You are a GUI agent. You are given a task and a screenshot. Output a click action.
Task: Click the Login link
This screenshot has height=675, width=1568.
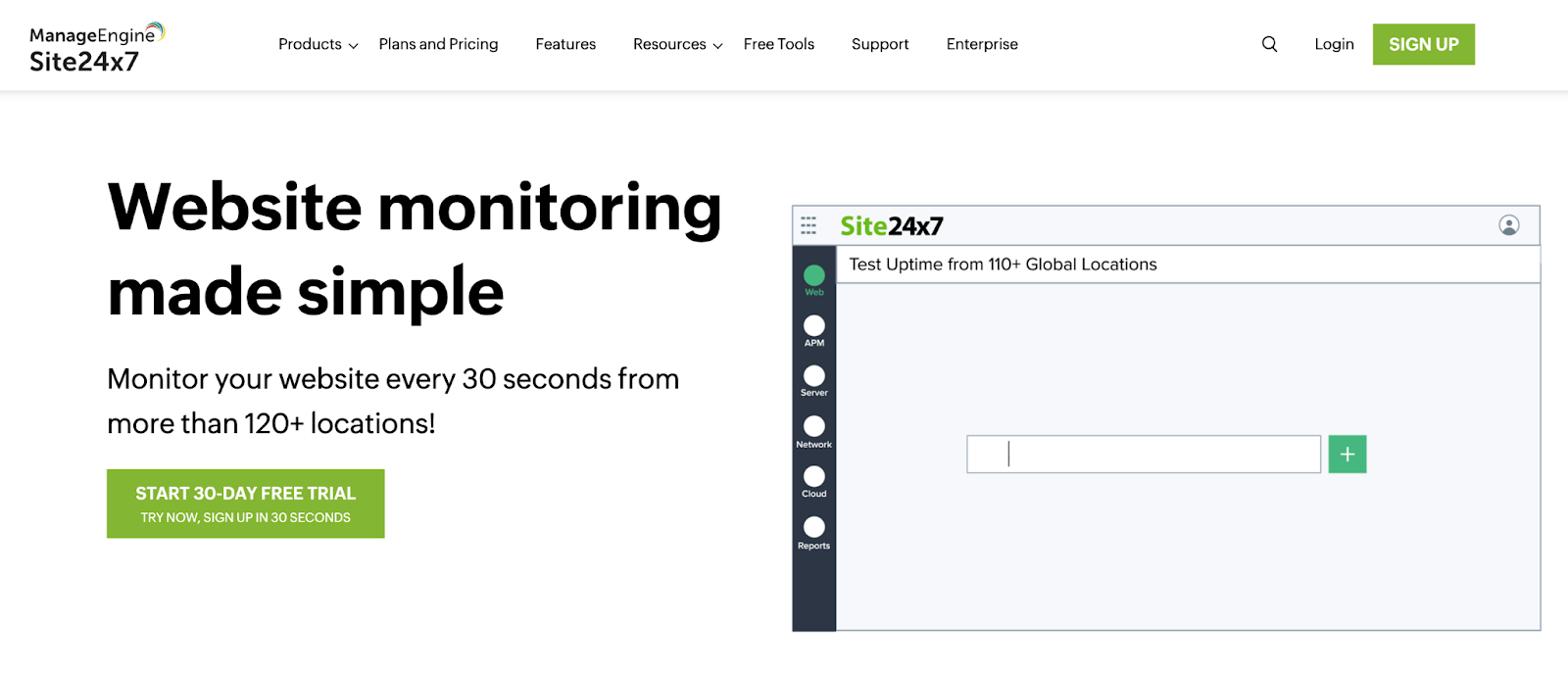(1334, 44)
